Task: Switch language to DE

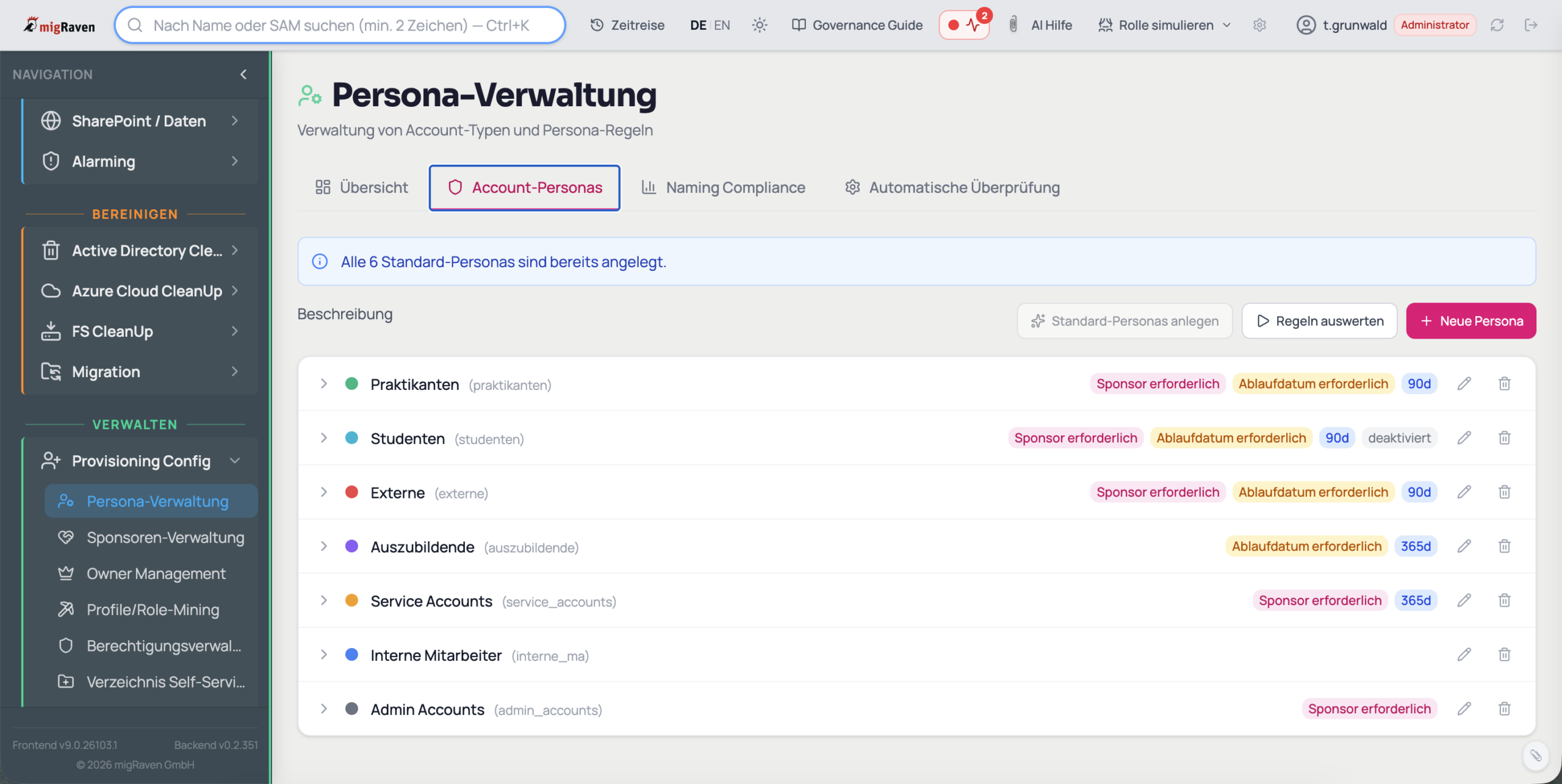Action: (698, 25)
